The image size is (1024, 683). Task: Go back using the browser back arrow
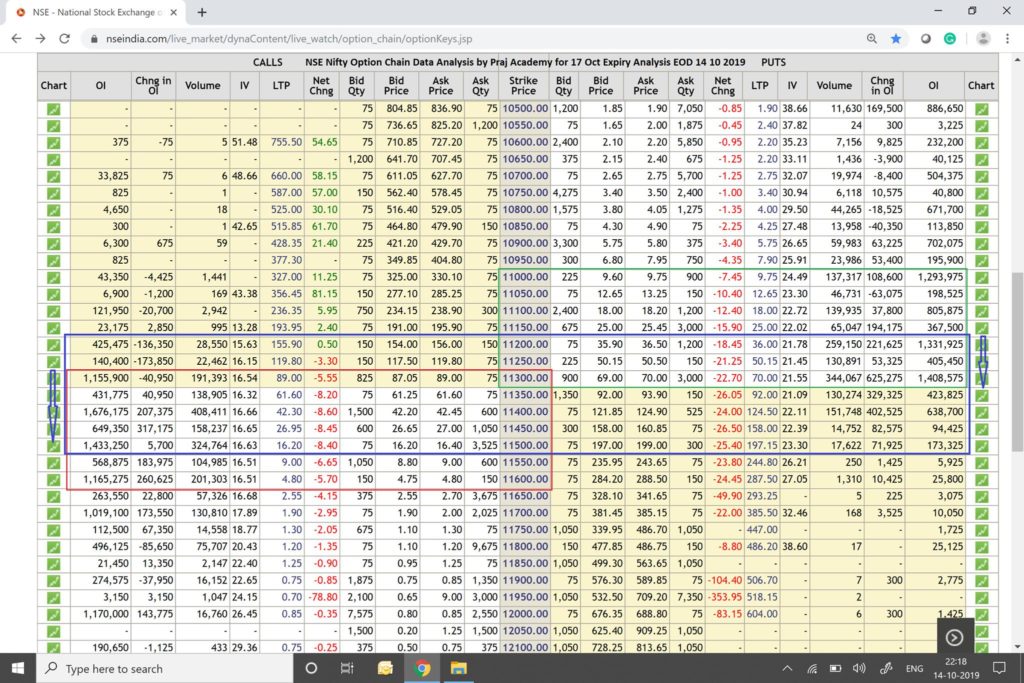16,38
